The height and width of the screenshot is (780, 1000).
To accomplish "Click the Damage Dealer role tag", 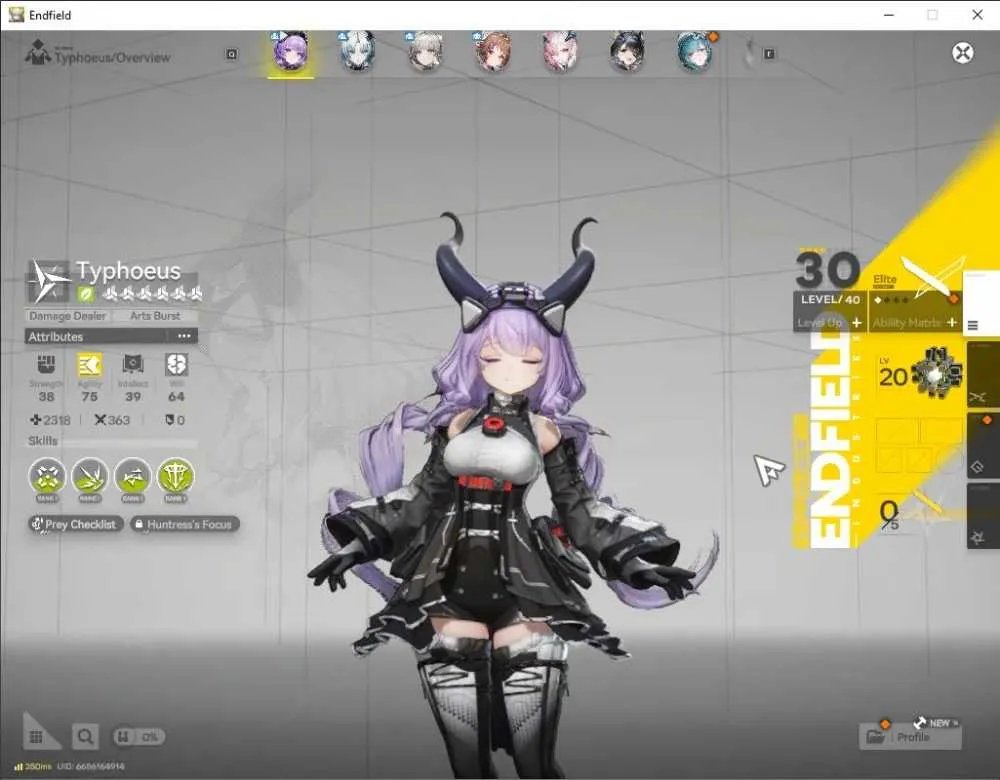I will tap(68, 316).
